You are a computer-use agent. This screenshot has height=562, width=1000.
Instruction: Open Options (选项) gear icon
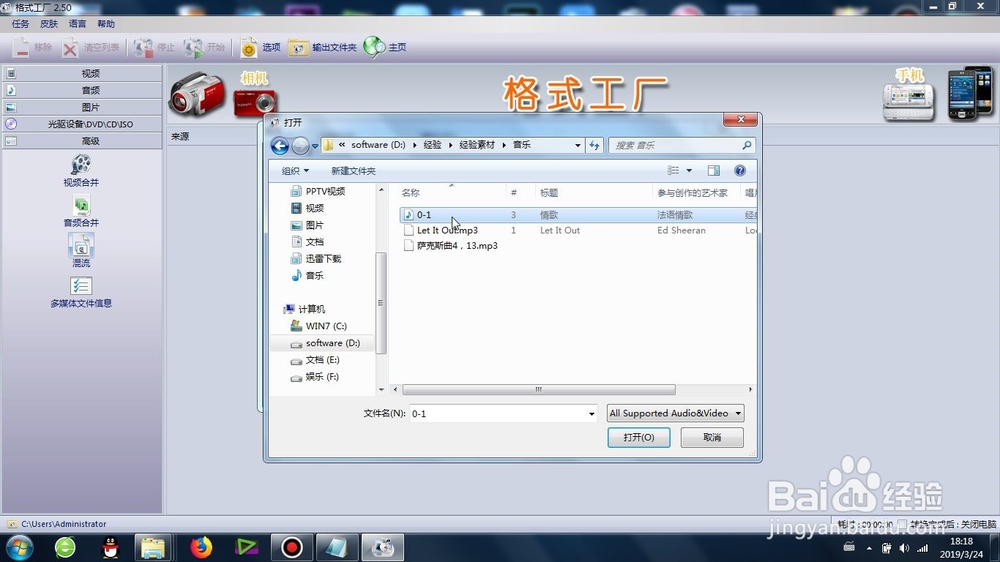tap(249, 47)
